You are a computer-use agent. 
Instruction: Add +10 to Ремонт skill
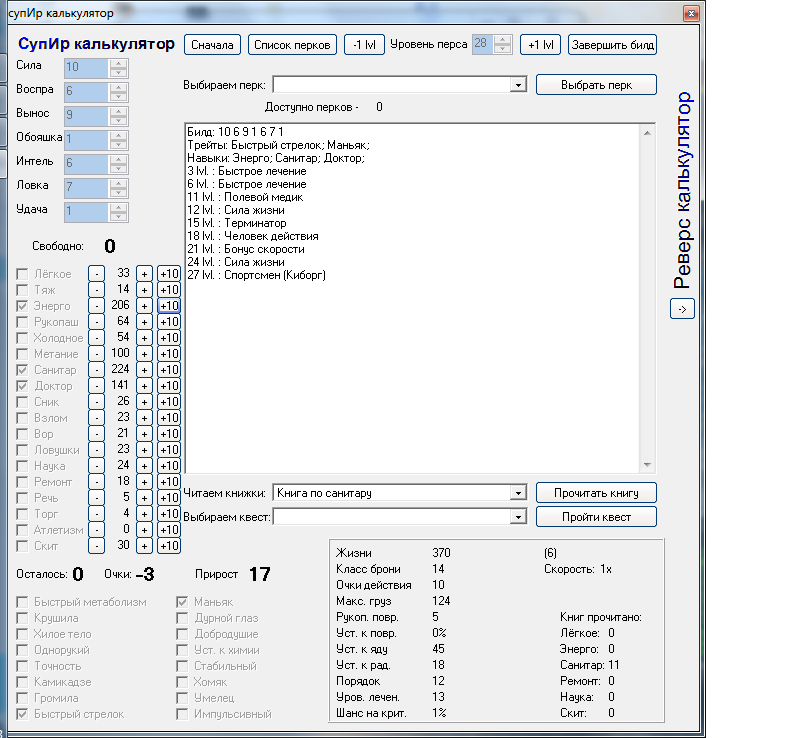point(169,482)
